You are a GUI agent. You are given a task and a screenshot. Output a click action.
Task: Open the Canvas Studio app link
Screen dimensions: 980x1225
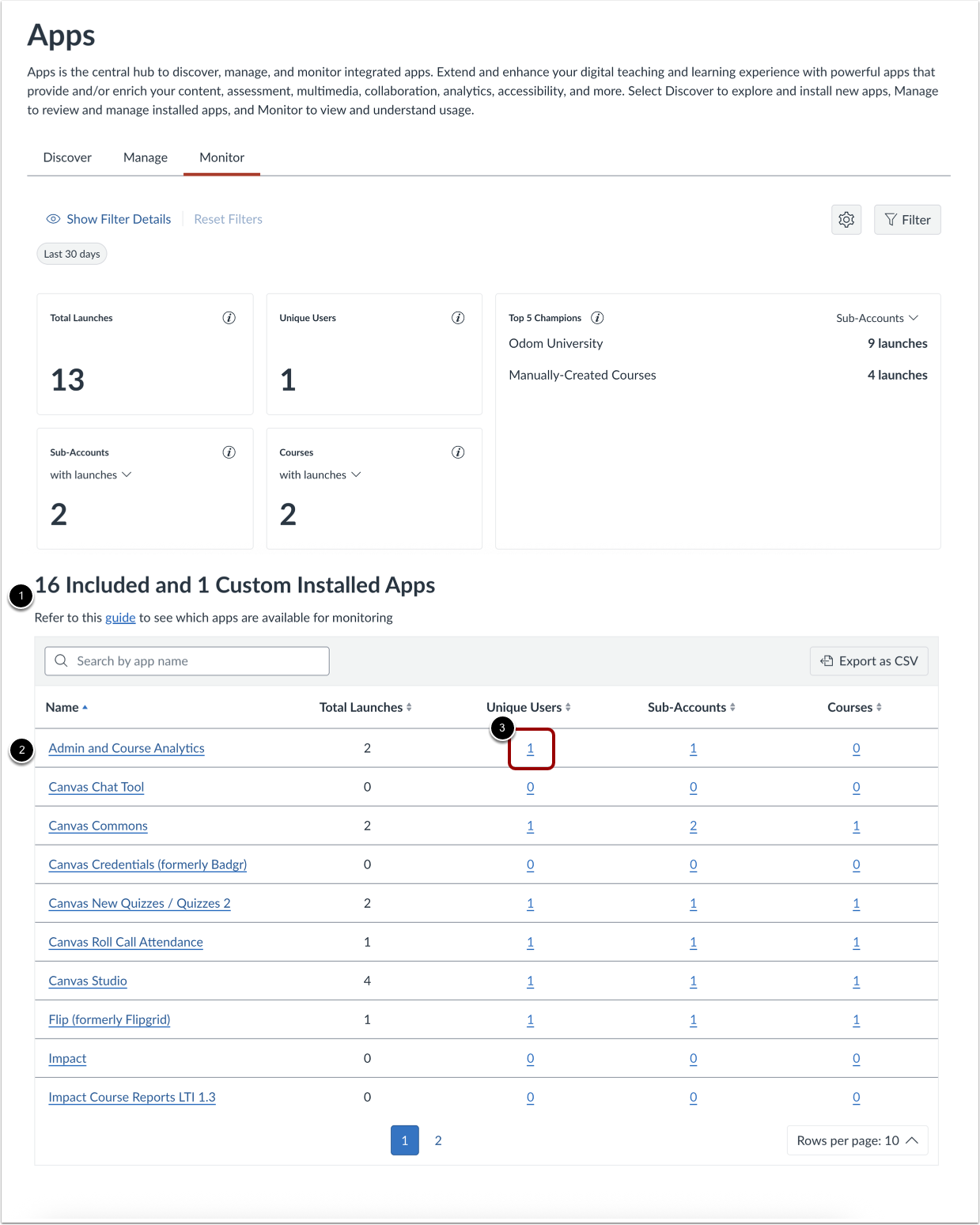pos(87,981)
